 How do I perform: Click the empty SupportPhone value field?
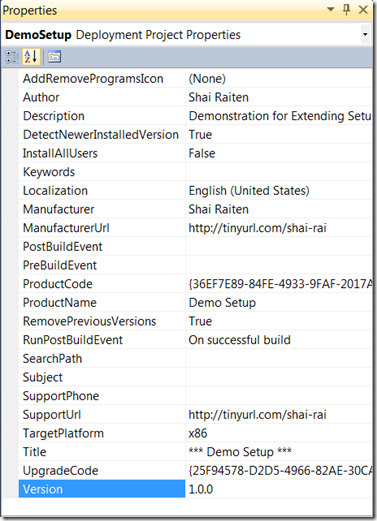click(279, 396)
